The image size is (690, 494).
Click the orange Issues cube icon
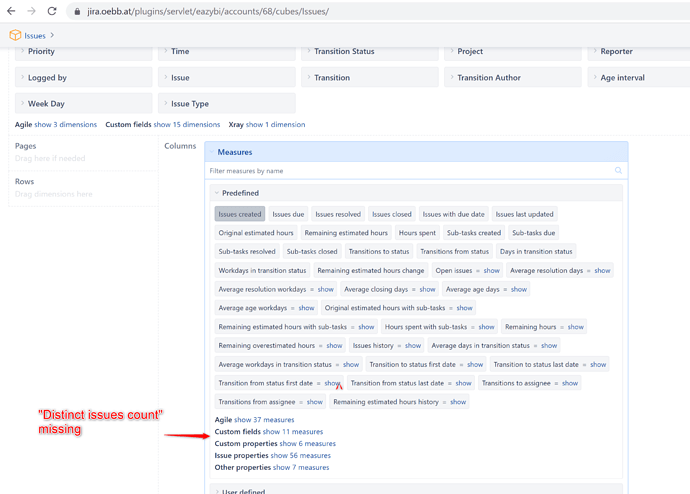[x=15, y=35]
